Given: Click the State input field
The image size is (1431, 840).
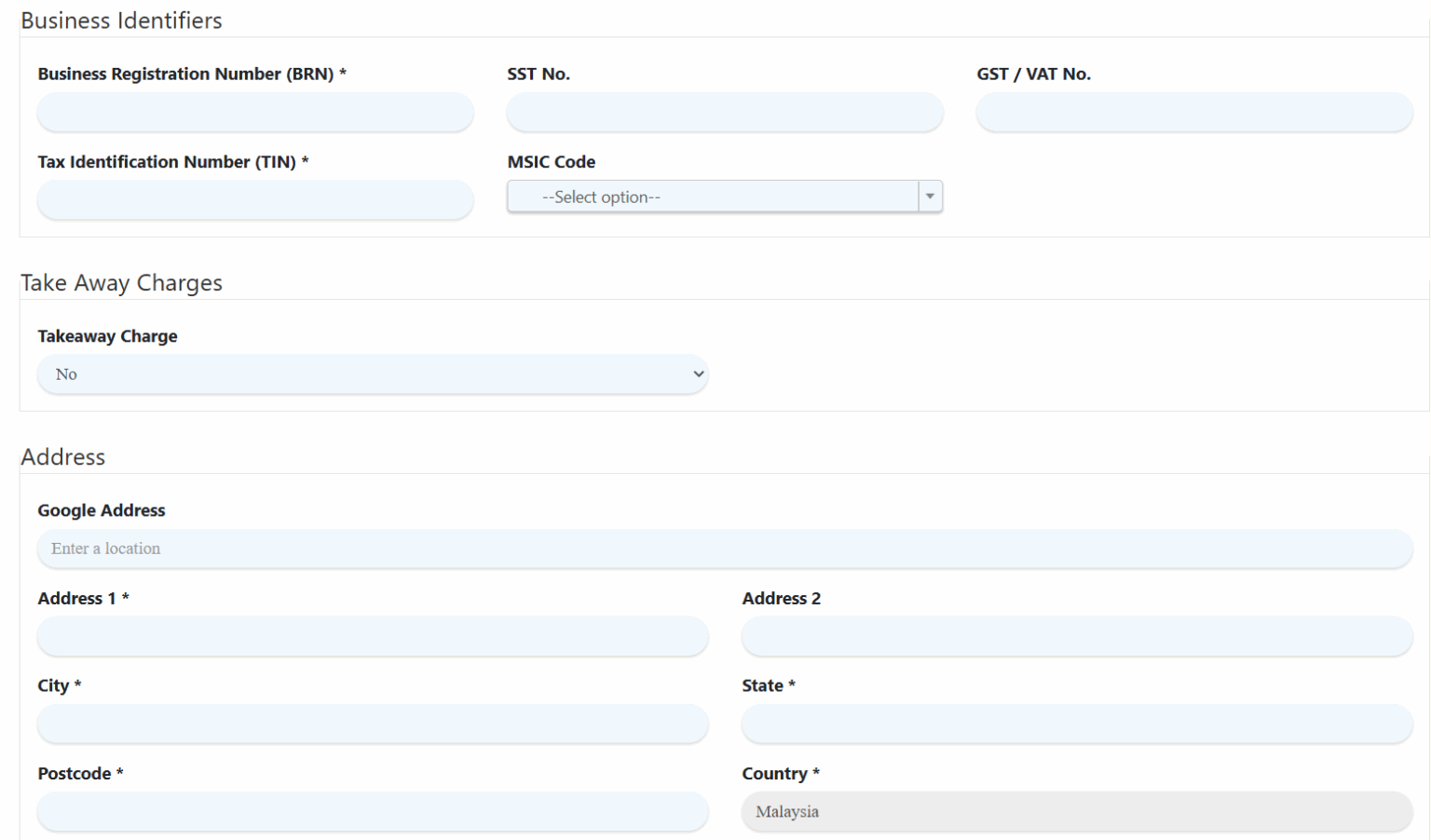Looking at the screenshot, I should coord(1076,724).
